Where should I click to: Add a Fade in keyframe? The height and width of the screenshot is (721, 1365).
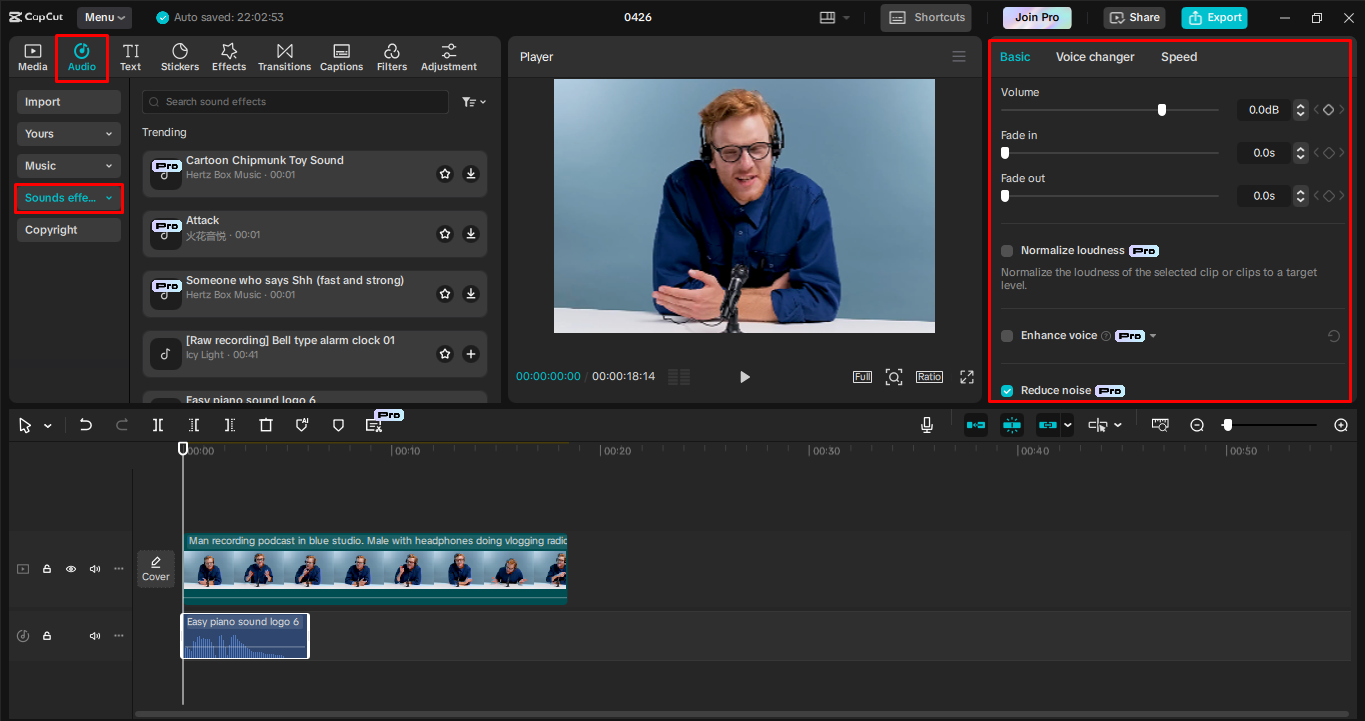coord(1329,153)
